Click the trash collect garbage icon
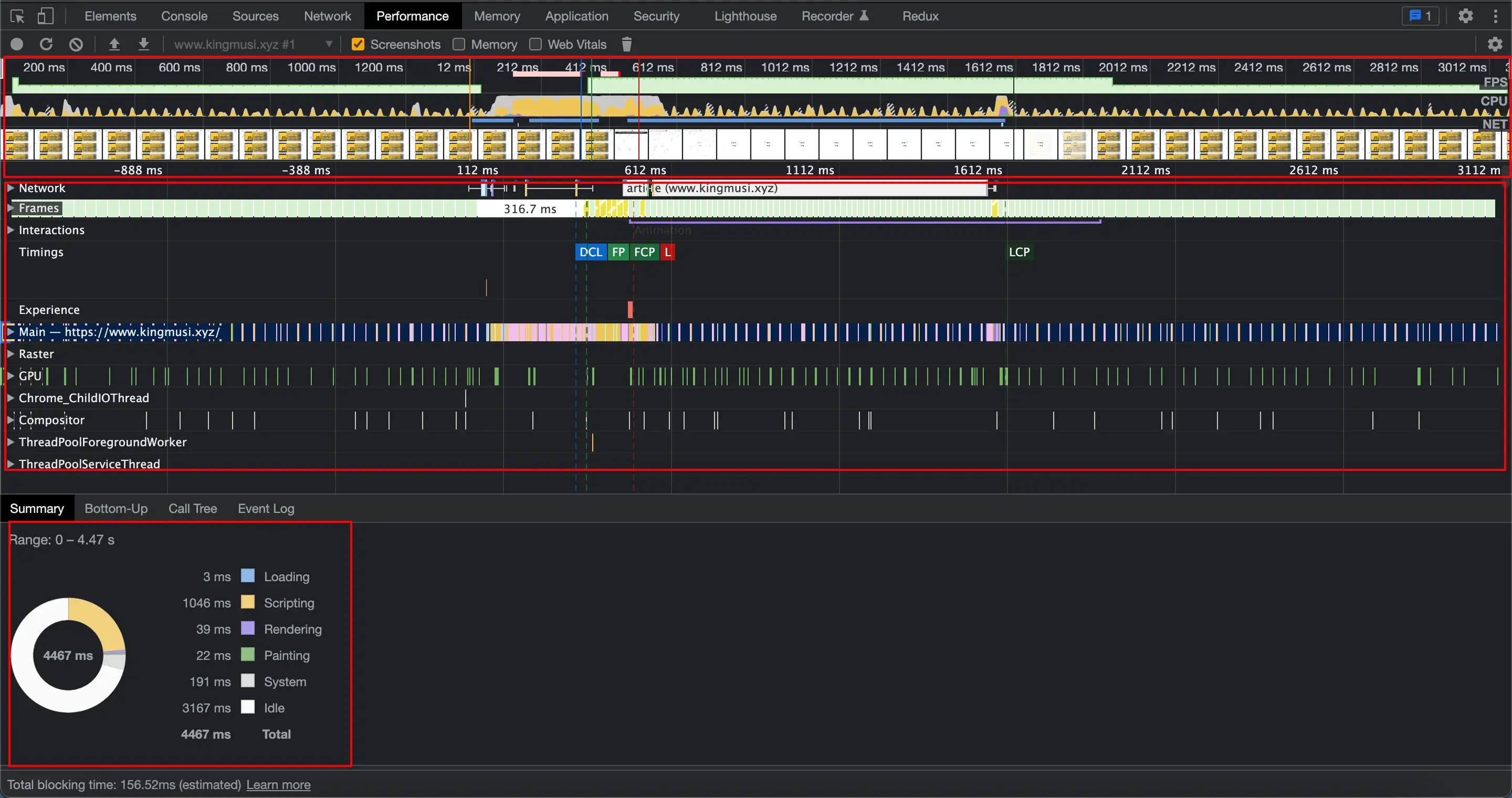Image resolution: width=1512 pixels, height=798 pixels. (626, 44)
